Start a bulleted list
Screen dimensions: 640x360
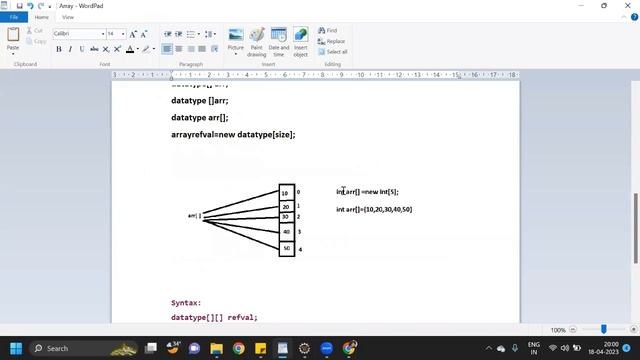click(x=191, y=34)
